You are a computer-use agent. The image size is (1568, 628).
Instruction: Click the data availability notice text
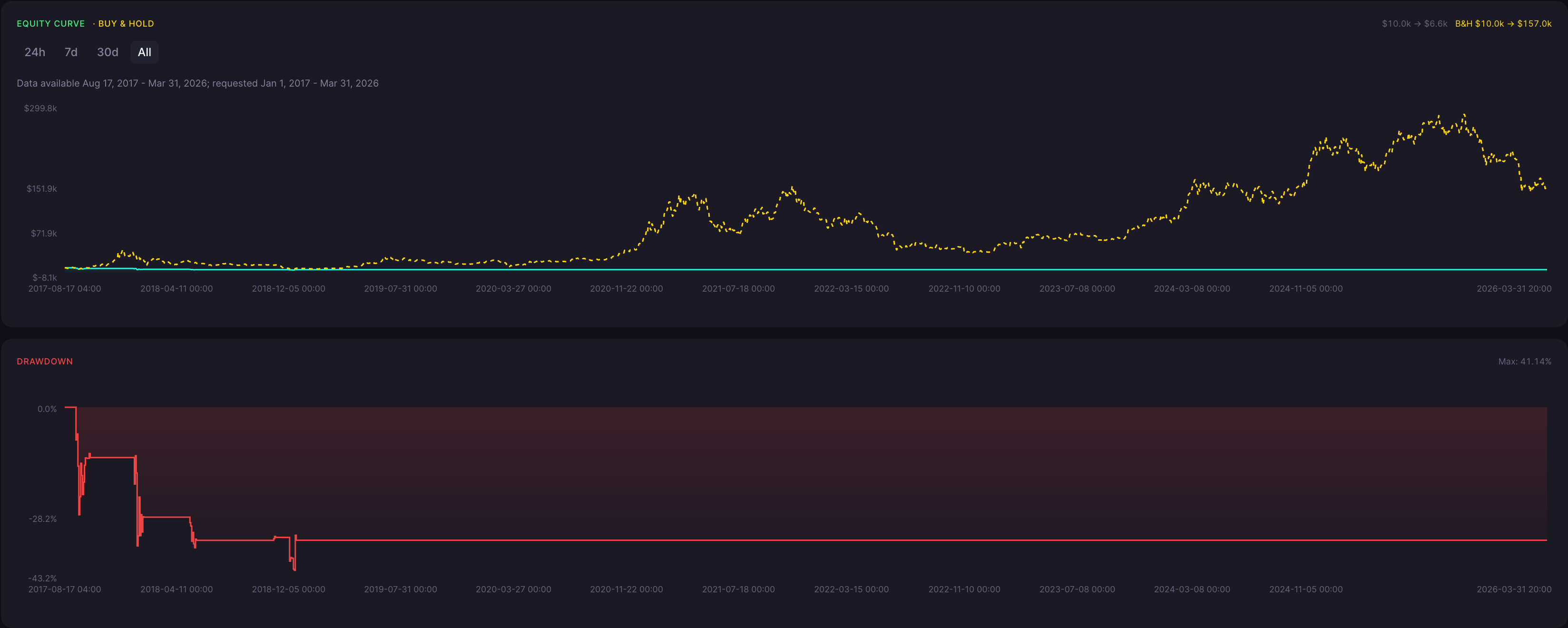tap(197, 83)
